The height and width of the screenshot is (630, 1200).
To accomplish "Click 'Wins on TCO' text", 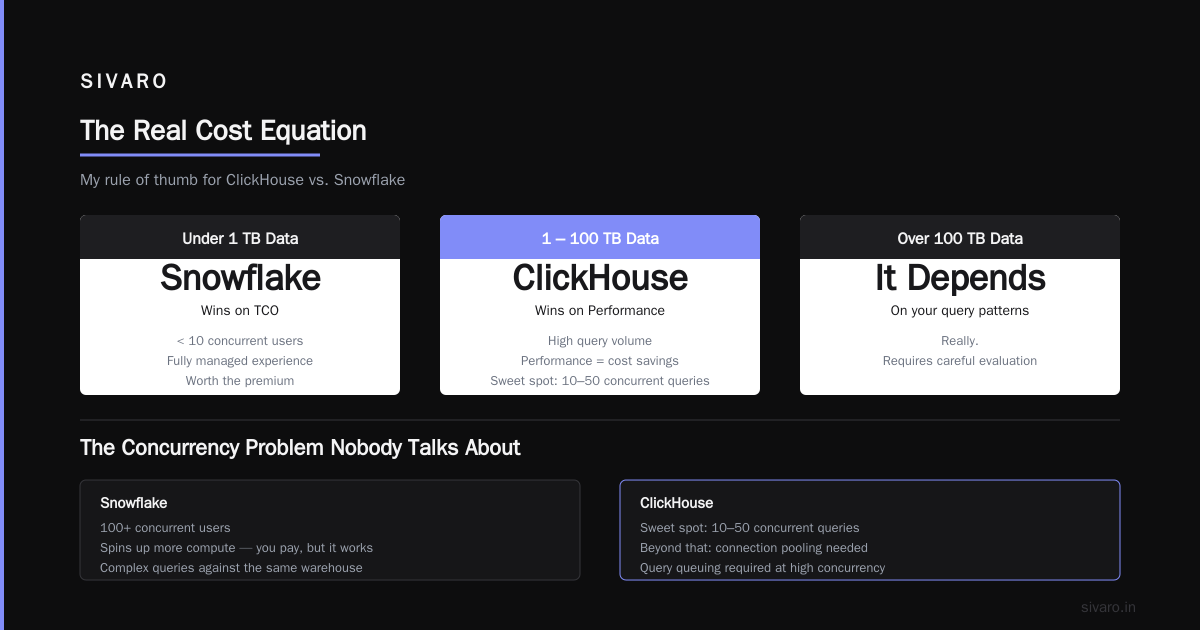I will coord(240,311).
